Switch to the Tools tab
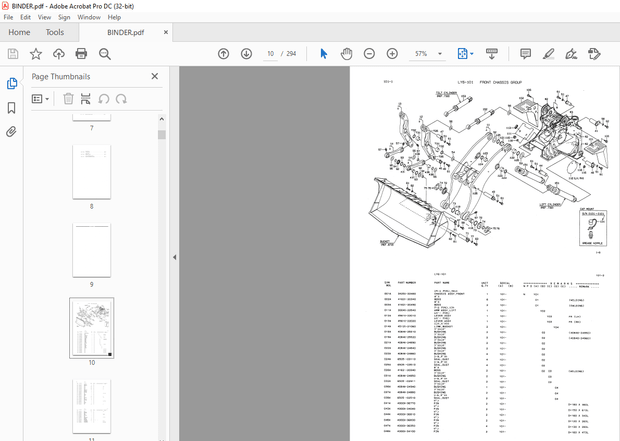 point(55,32)
